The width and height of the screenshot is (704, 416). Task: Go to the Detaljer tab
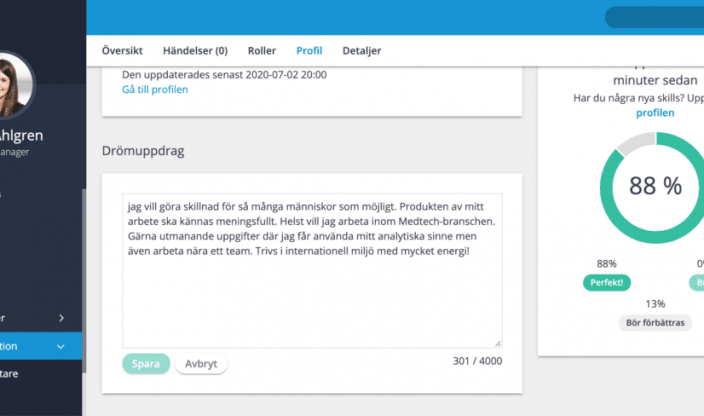361,50
